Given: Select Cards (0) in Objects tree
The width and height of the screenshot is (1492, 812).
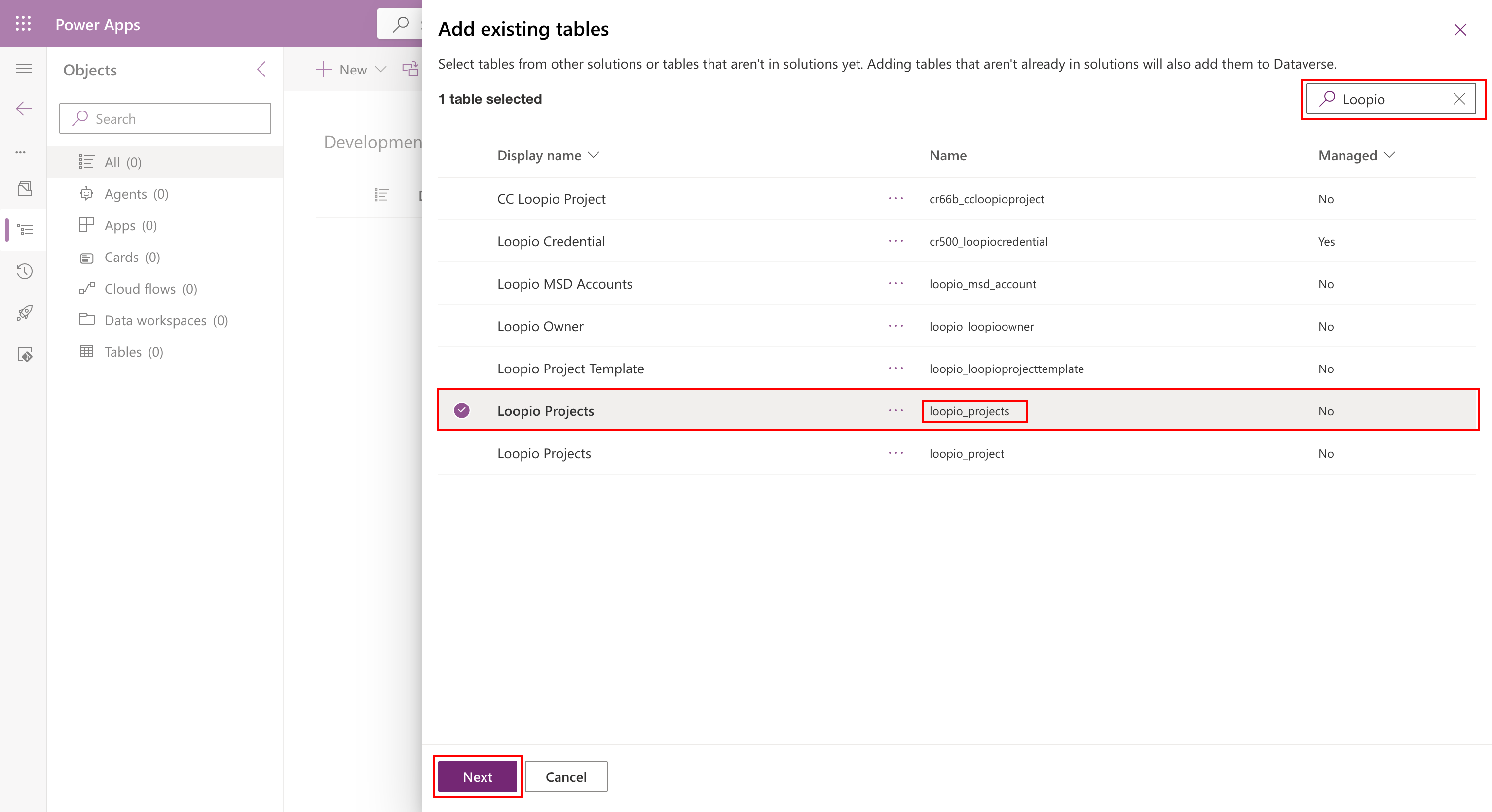Looking at the screenshot, I should pyautogui.click(x=166, y=257).
